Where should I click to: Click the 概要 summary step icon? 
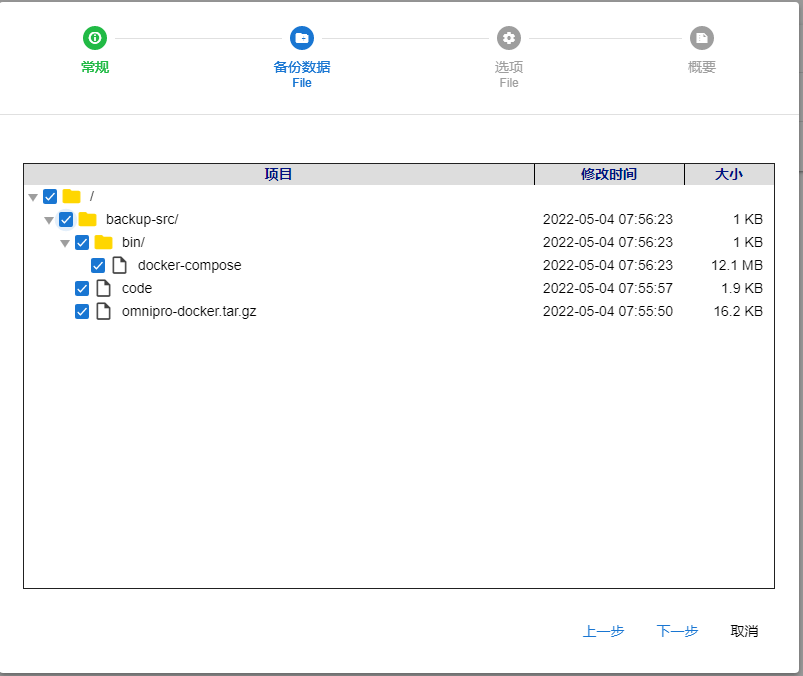(x=702, y=38)
